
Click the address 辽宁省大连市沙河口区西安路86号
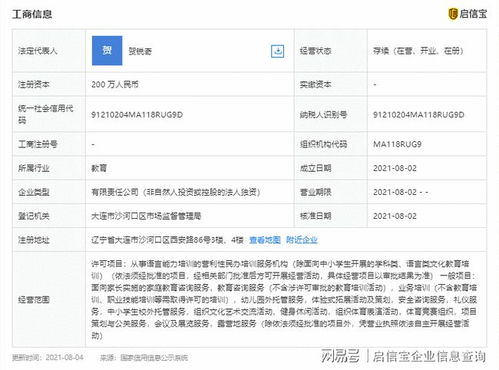click(x=167, y=240)
